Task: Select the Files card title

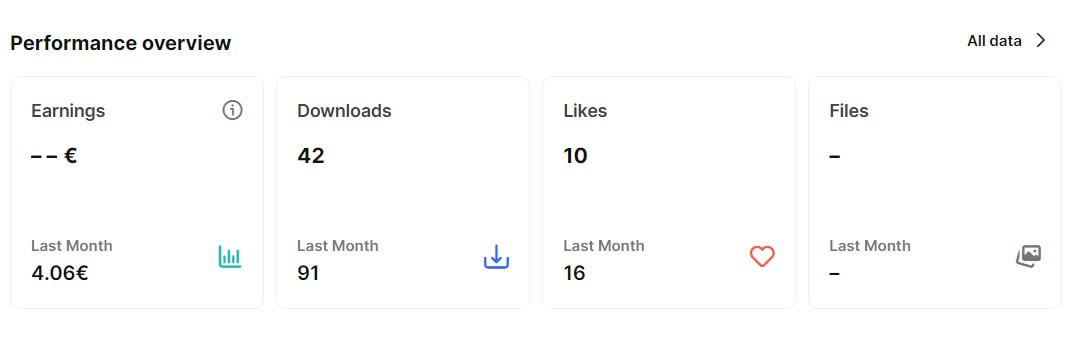Action: pos(849,111)
